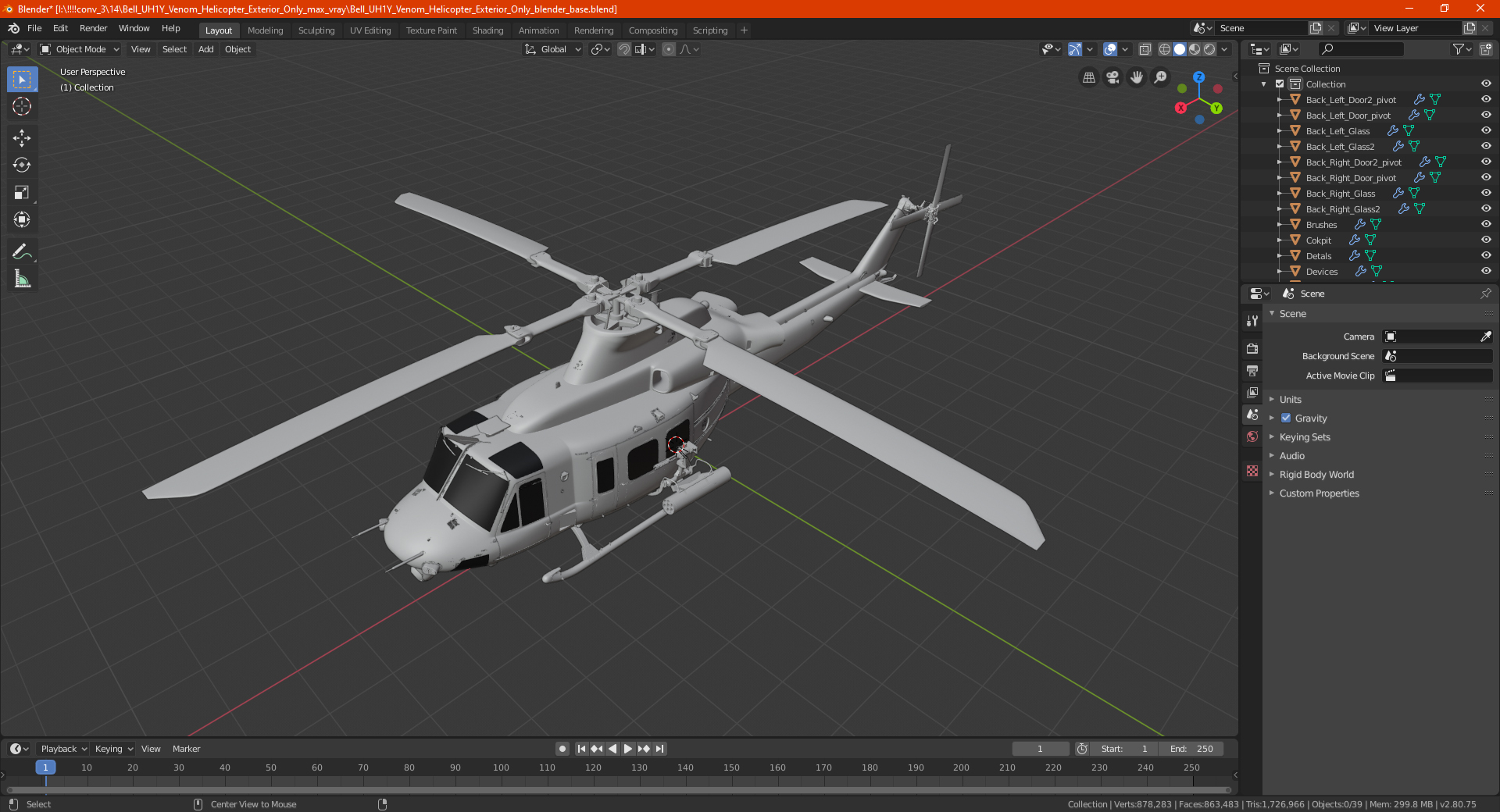Hide Devices object with eye icon
1500x812 pixels.
[x=1486, y=271]
